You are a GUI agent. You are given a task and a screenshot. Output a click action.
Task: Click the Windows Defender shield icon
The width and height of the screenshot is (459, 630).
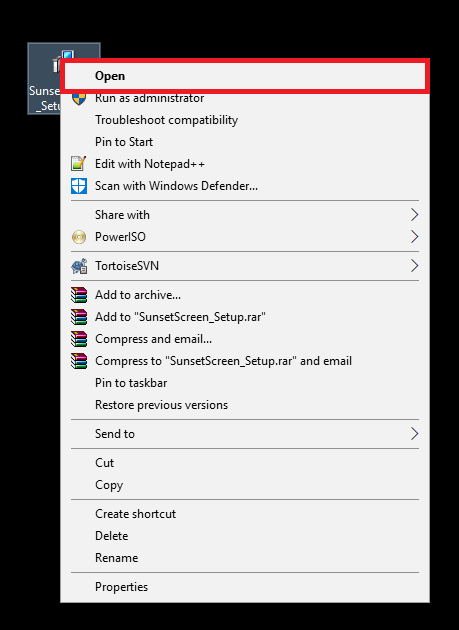coord(79,186)
